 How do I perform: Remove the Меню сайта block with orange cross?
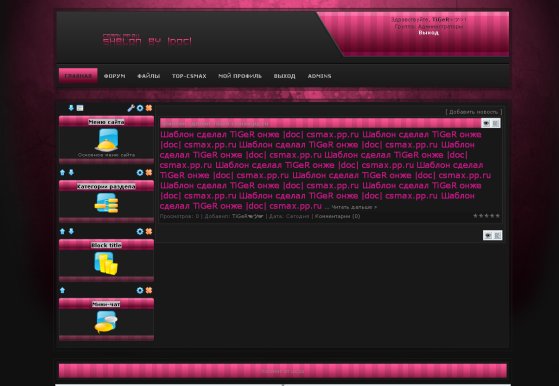pos(149,108)
